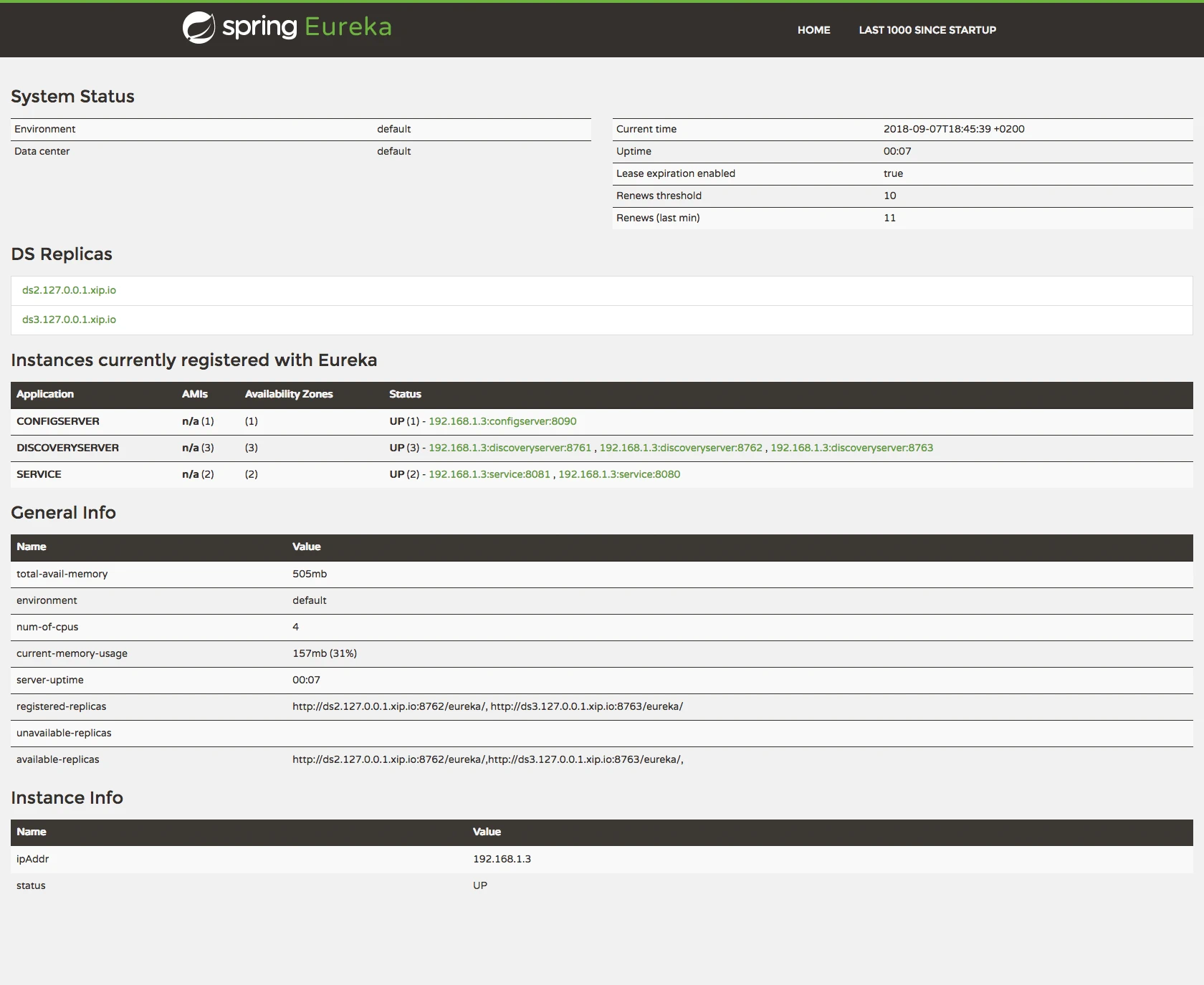This screenshot has height=985, width=1204.
Task: Open the ds2.127.0.0.1.xip.io replica link
Action: point(69,290)
